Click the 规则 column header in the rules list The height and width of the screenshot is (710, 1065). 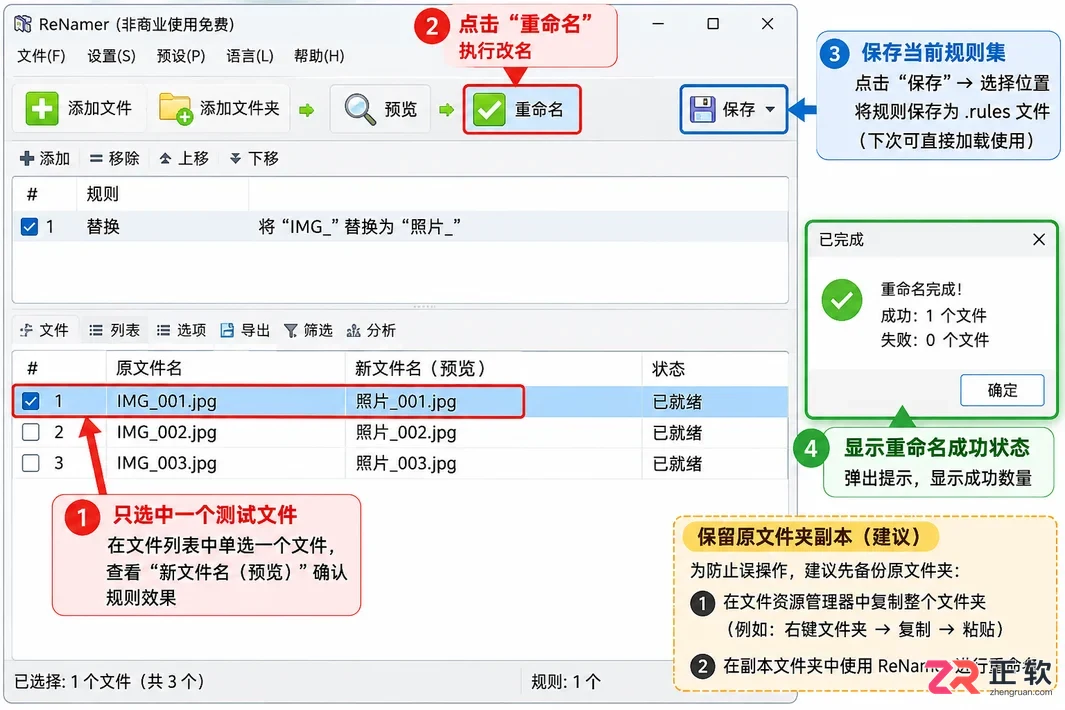pos(162,194)
